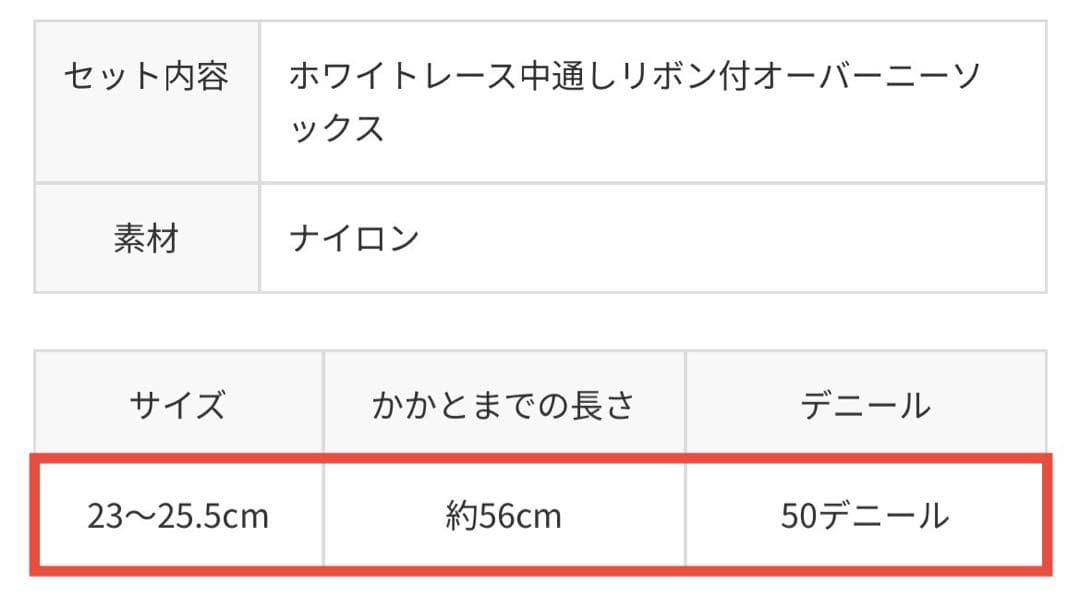The height and width of the screenshot is (599, 1080).
Task: Select the 50デニール value cell
Action: click(x=865, y=516)
